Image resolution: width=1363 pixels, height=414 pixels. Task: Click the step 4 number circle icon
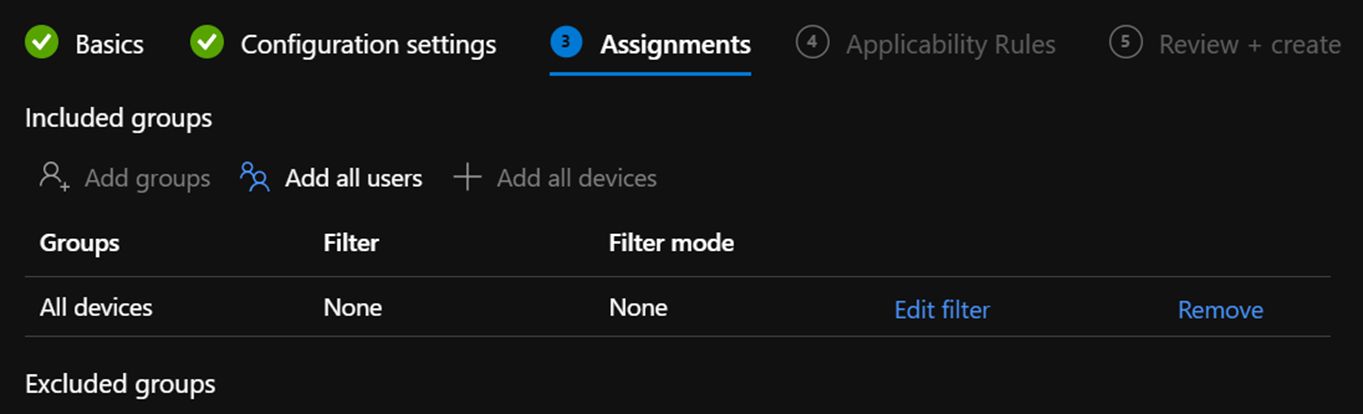pos(812,42)
